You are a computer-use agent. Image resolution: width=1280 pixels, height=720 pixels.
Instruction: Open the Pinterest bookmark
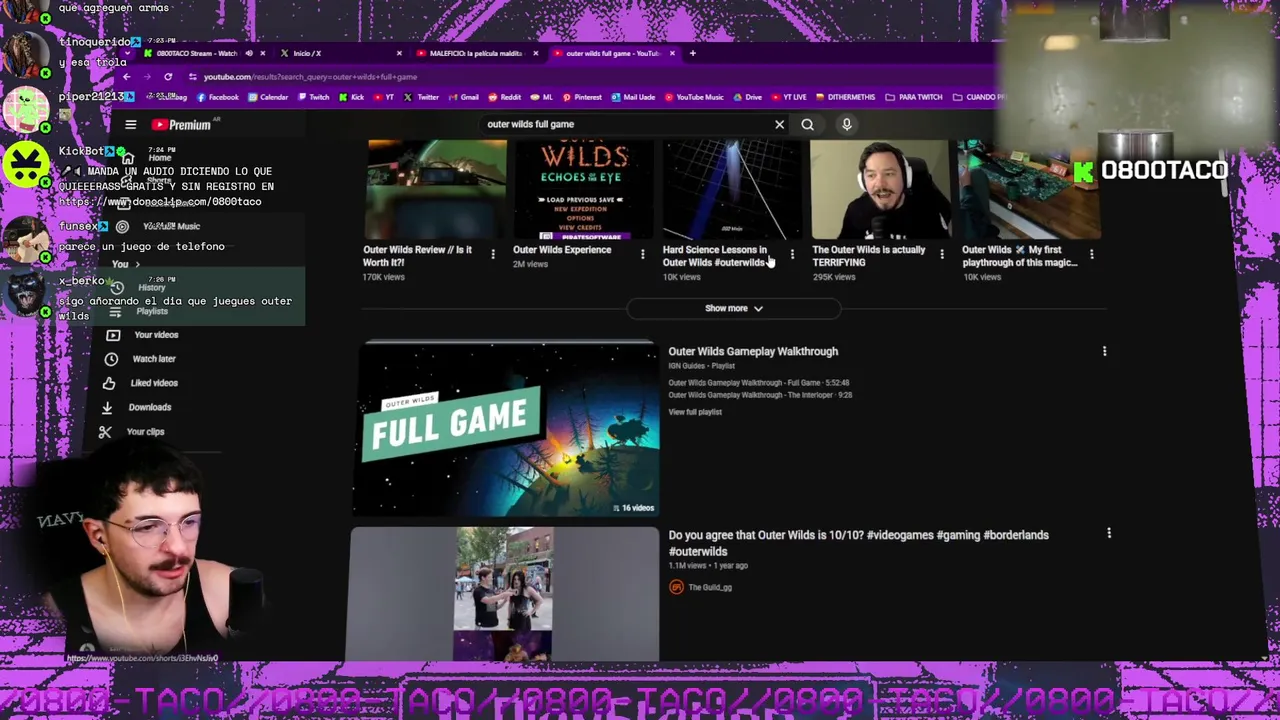(582, 97)
